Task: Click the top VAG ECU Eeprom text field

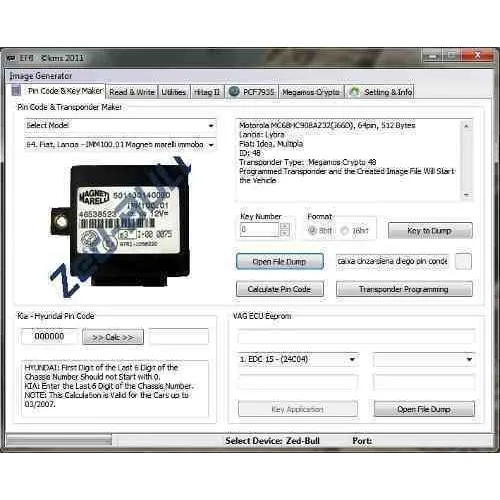Action: [356, 336]
